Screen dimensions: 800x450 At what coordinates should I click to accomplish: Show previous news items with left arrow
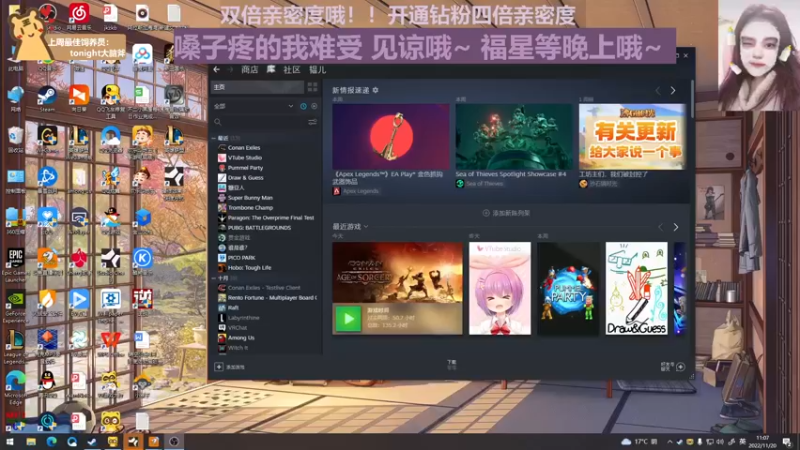[x=658, y=91]
